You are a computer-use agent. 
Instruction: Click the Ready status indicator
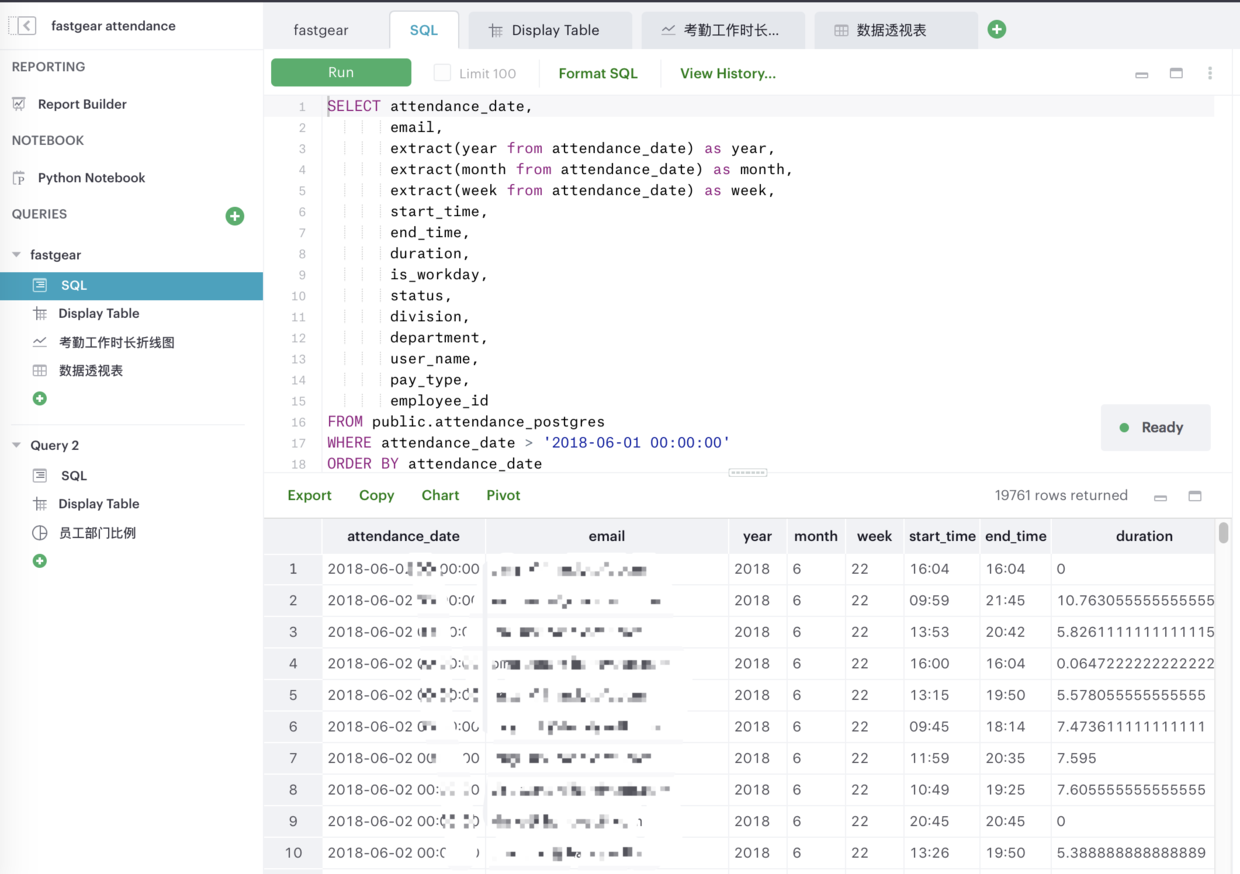pos(1155,427)
